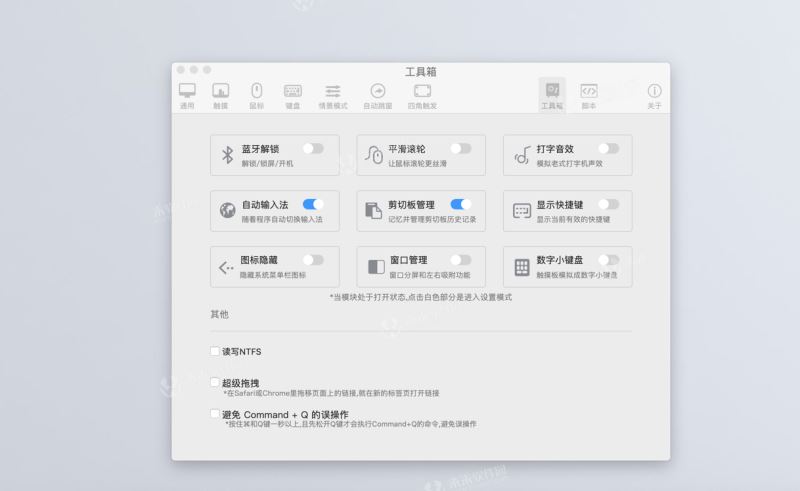This screenshot has height=491, width=800.
Task: Click the Bluetooth icon in 蓝牙解锁 card
Action: 228,155
